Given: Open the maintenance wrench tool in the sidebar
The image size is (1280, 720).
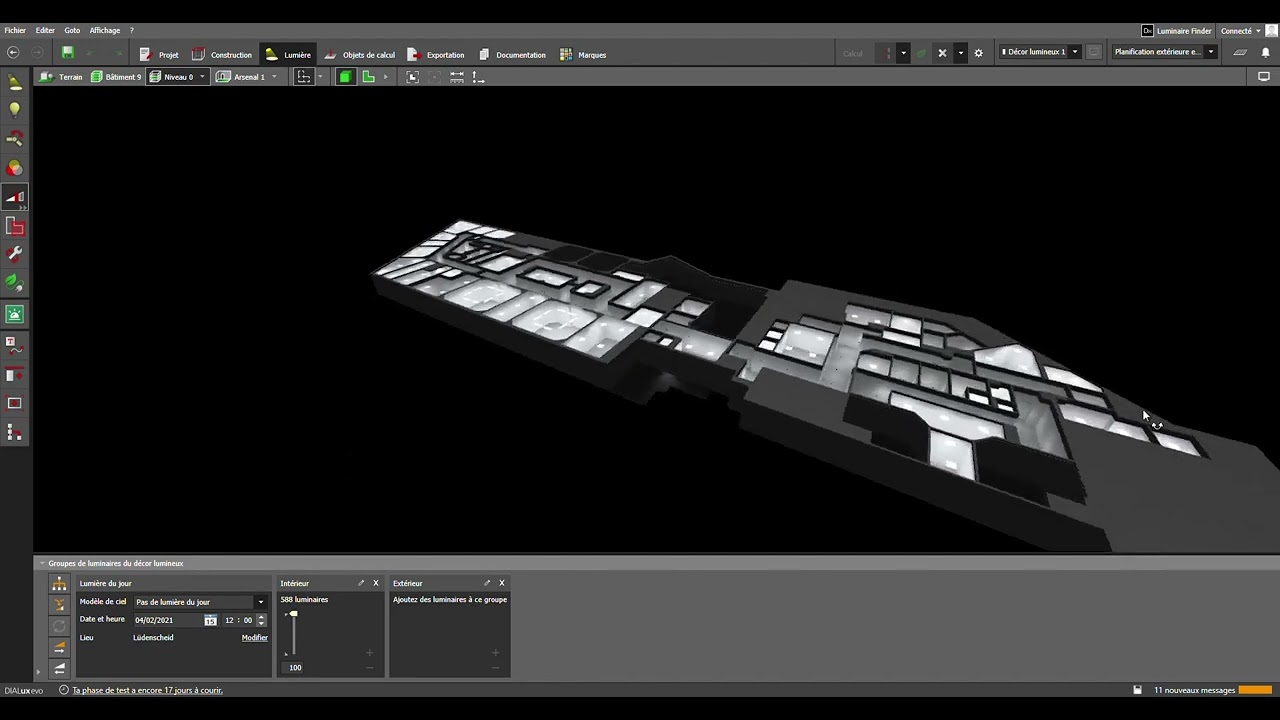Looking at the screenshot, I should click(x=15, y=255).
